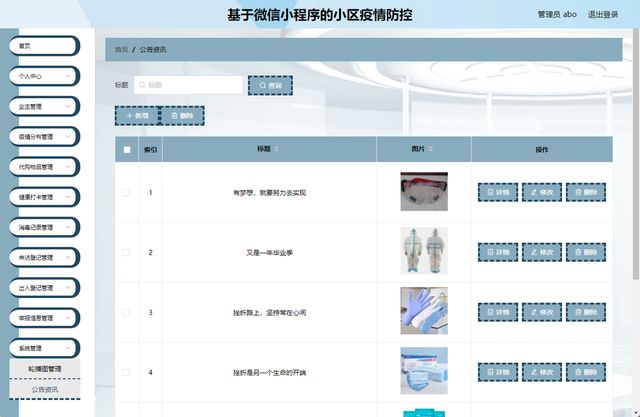Click the 查询 search button
The height and width of the screenshot is (417, 640).
[x=270, y=85]
